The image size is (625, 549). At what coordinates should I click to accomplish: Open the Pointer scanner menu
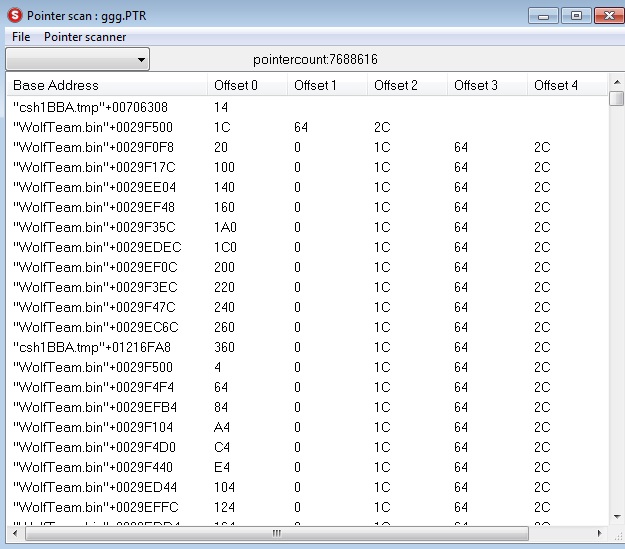(x=85, y=37)
